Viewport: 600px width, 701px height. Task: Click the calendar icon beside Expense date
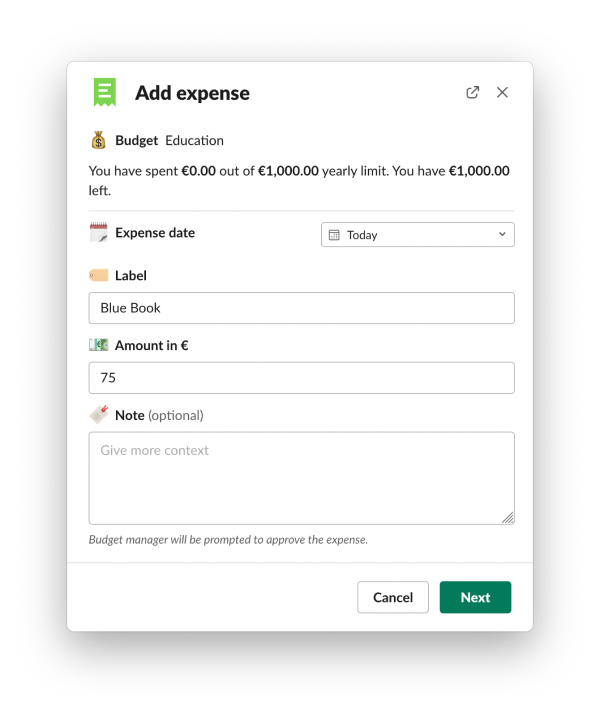[x=98, y=233]
